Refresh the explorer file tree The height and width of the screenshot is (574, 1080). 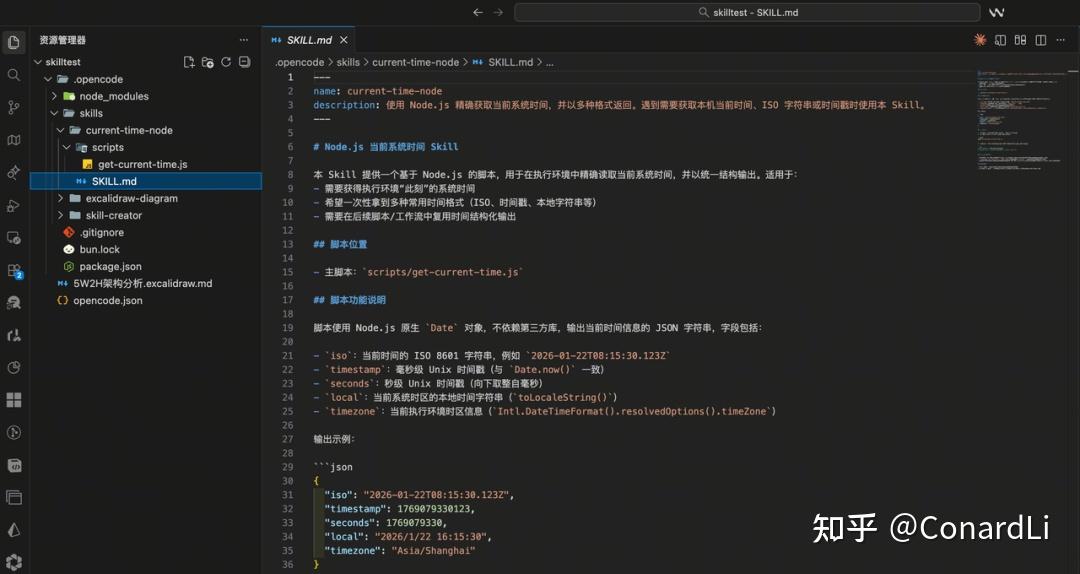226,62
